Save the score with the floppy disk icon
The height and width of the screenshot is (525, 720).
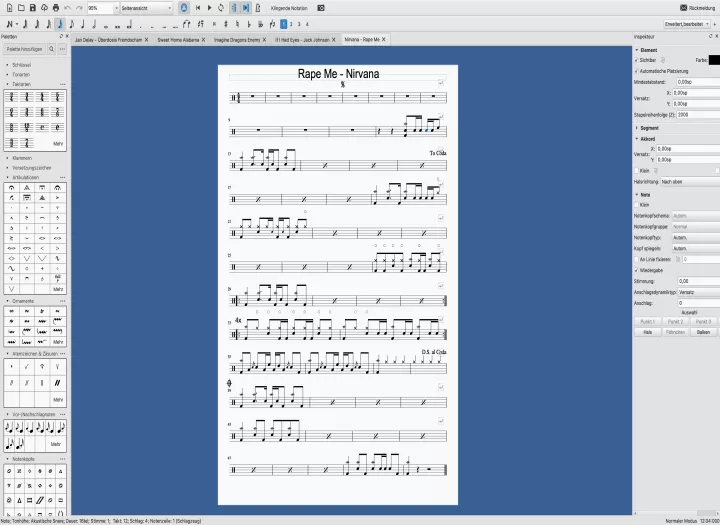33,8
